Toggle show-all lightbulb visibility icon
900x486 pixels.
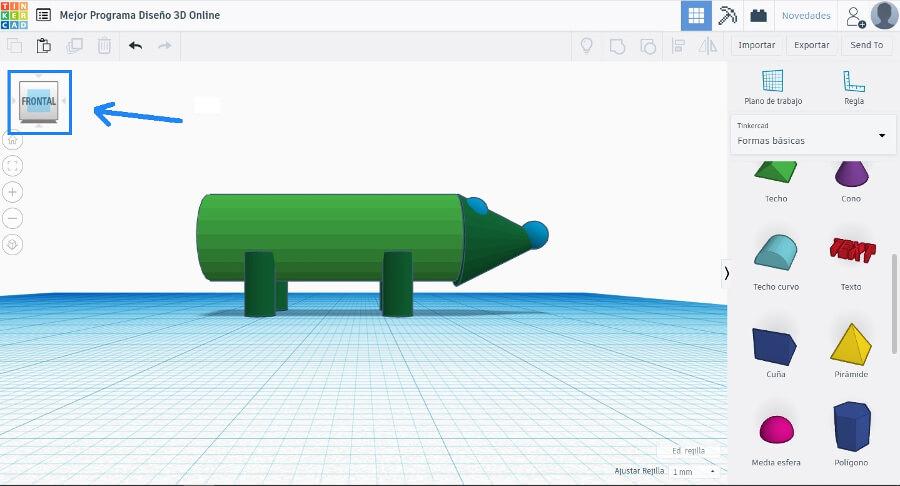(587, 45)
